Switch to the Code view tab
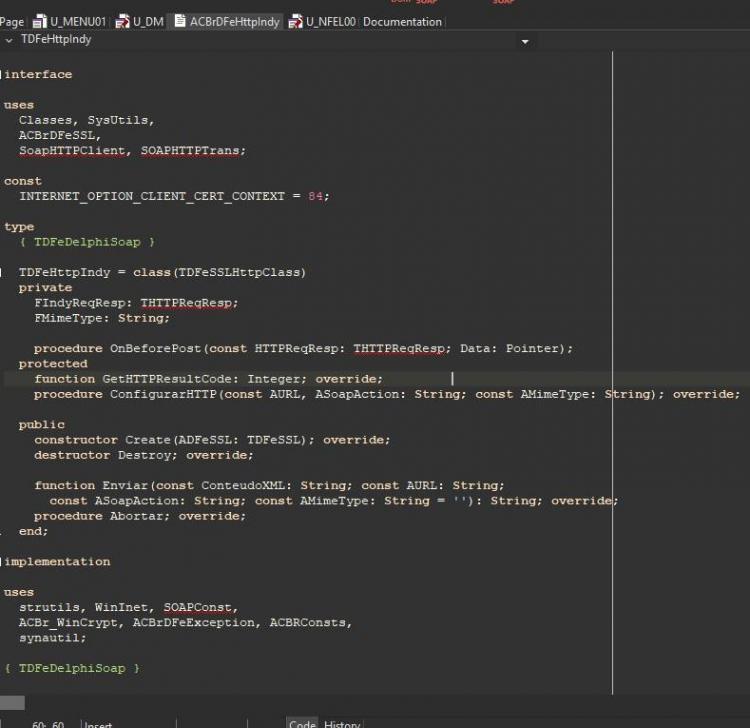This screenshot has width=750, height=728. [302, 723]
